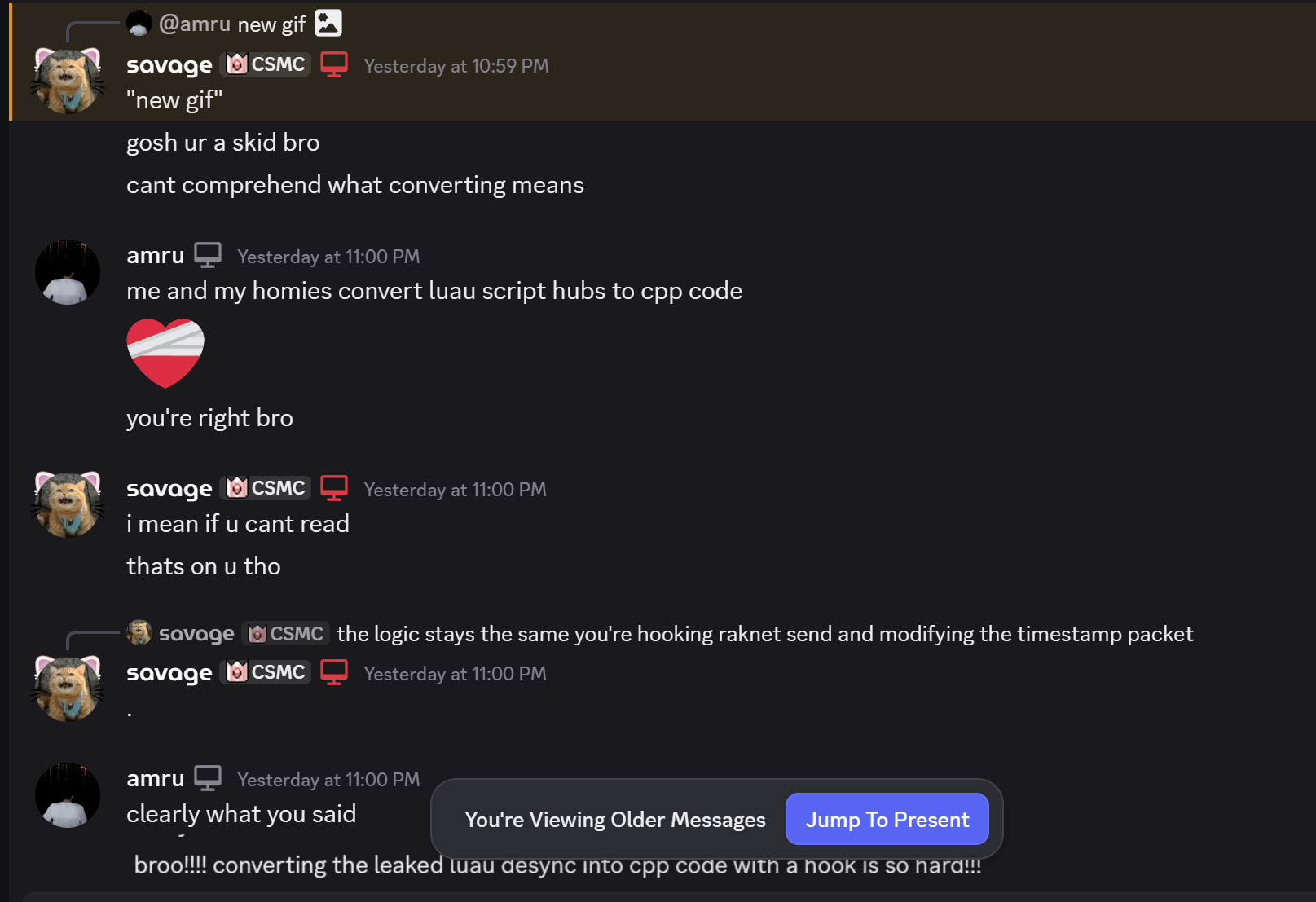This screenshot has height=902, width=1316.
Task: Click the "You're Viewing Older Messages" notice text
Action: tap(614, 820)
